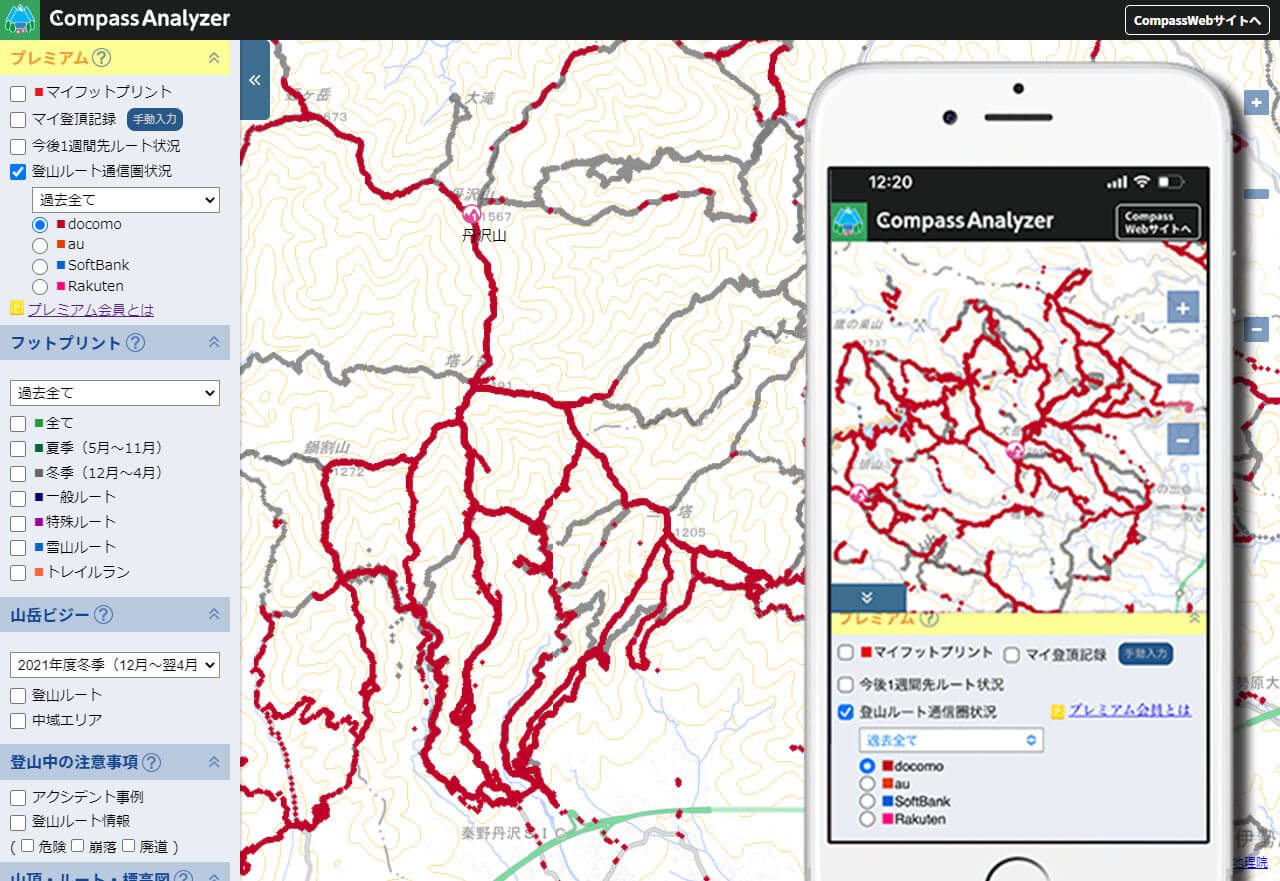Tap the phone's 手動入力 button
The width and height of the screenshot is (1280, 881).
tap(1145, 653)
